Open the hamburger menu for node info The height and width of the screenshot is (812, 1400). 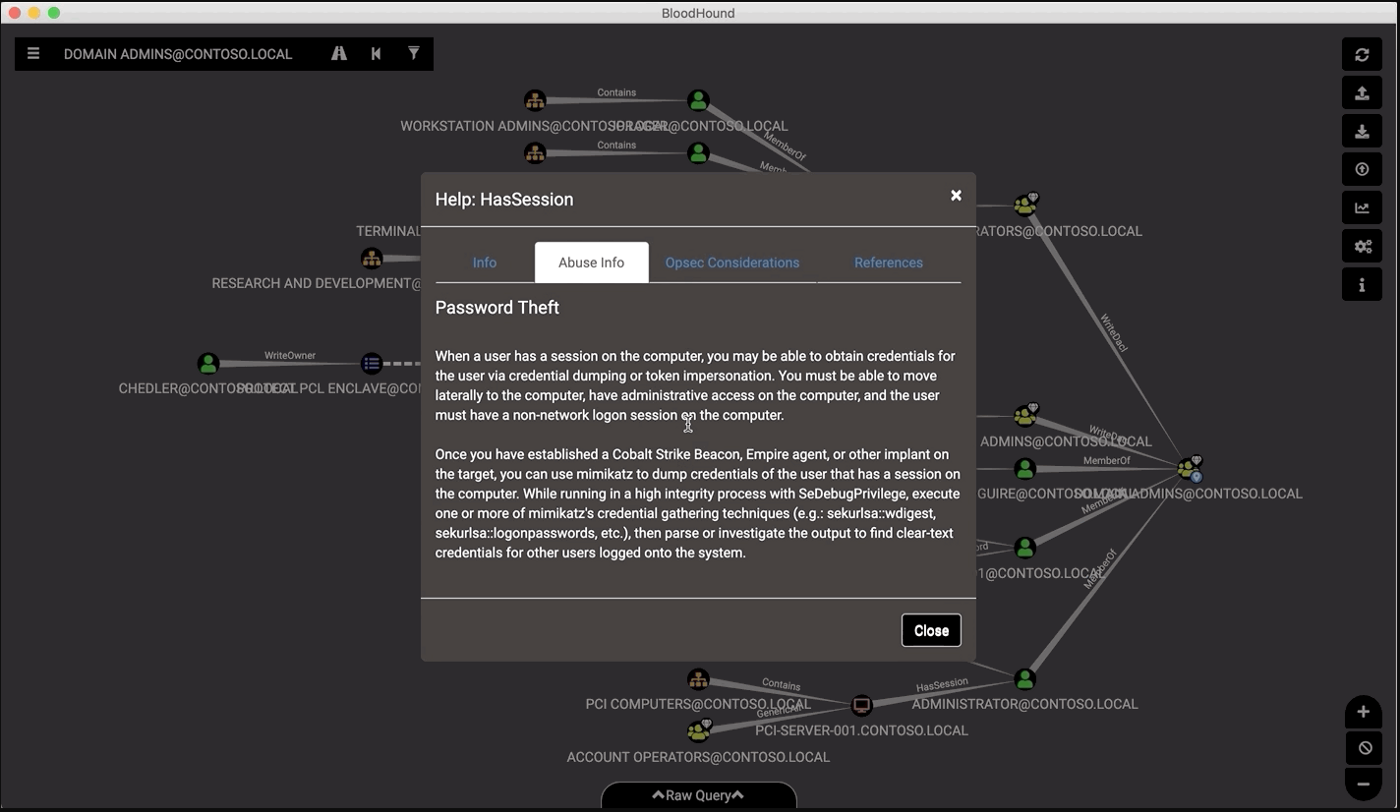(x=33, y=54)
